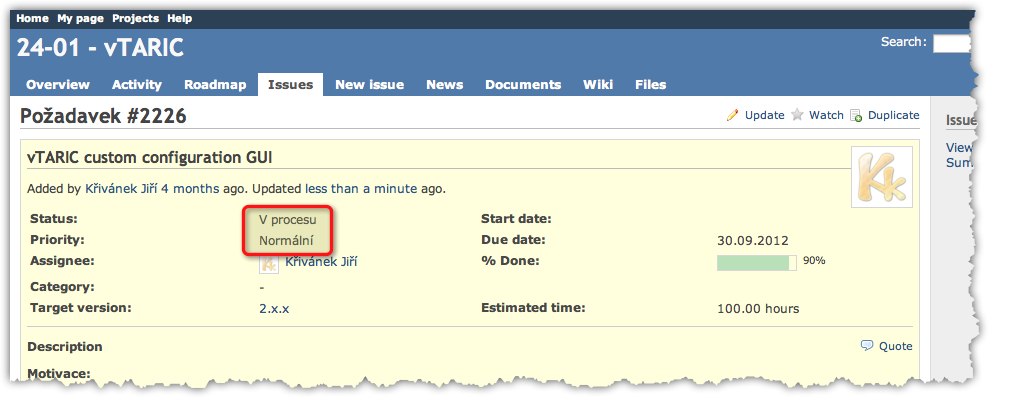The image size is (1014, 406).
Task: Click the Quote speech bubble icon
Action: click(867, 346)
